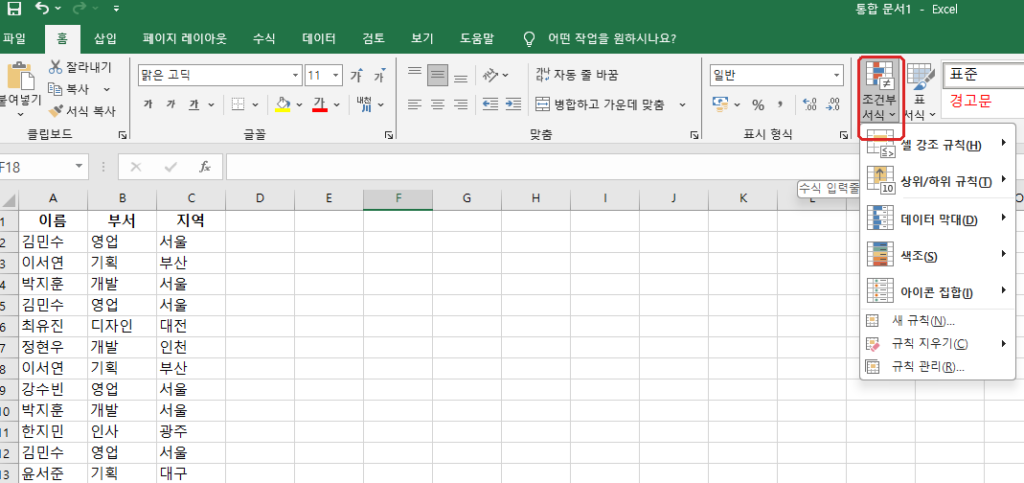Toggle 자동 줄 바꿈 wrap text
This screenshot has height=483, width=1024.
pos(577,75)
